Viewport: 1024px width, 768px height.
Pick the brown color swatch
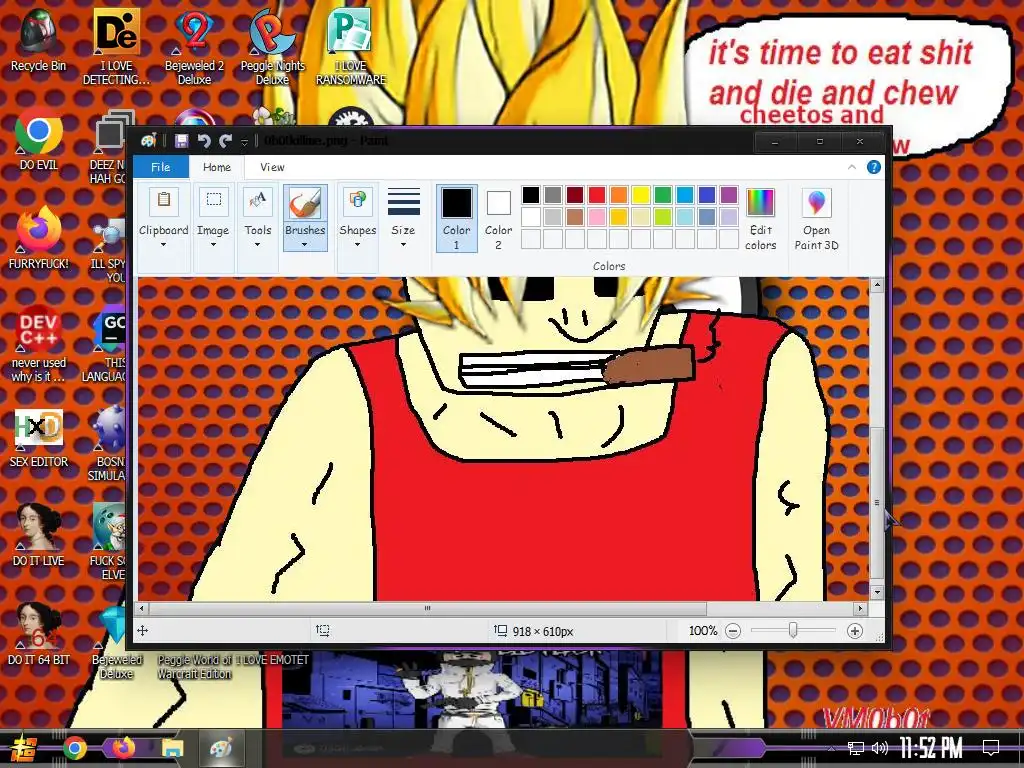tap(575, 217)
